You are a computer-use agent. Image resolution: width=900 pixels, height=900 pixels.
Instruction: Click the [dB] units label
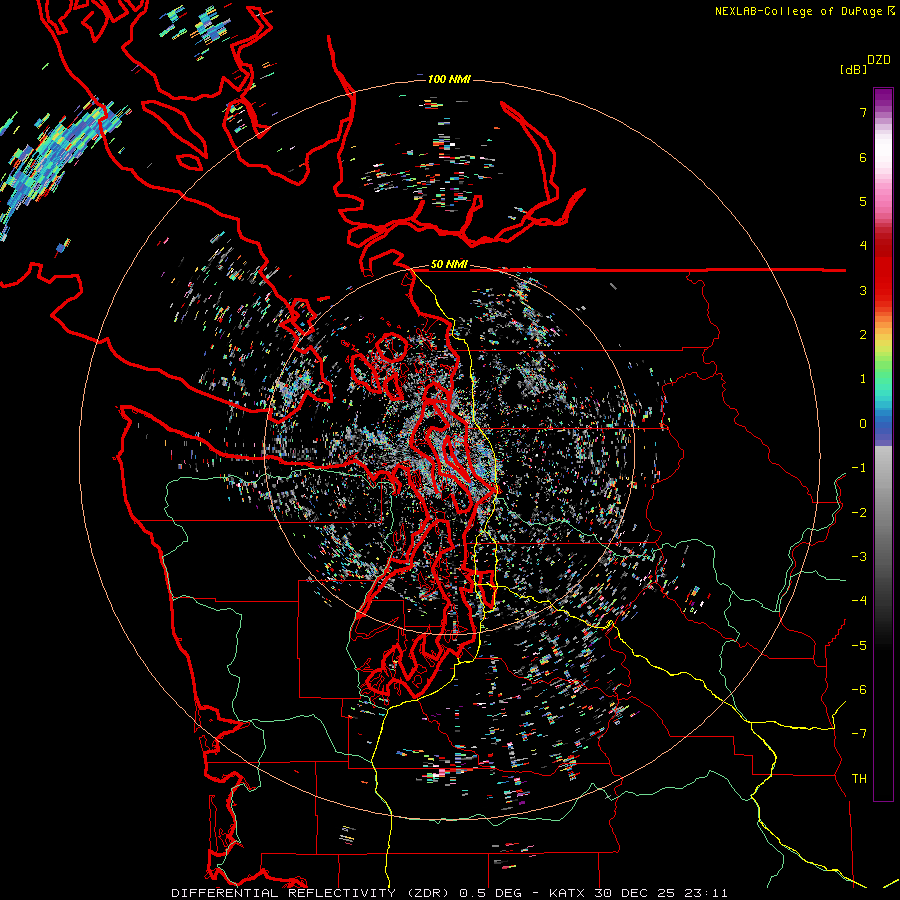pyautogui.click(x=853, y=69)
